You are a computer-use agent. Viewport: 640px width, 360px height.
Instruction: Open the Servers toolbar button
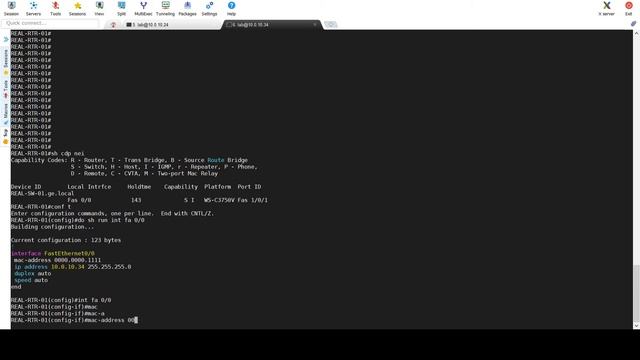click(x=33, y=9)
